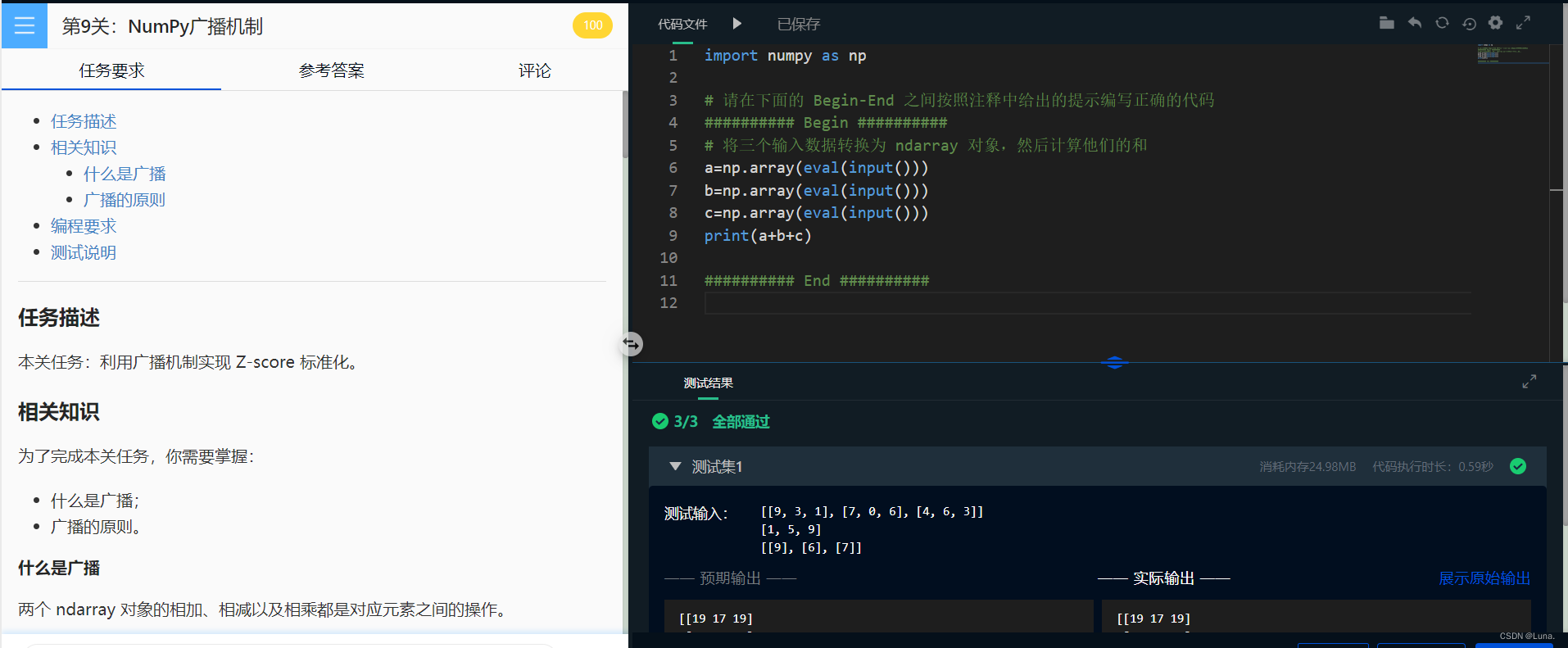Click the 测试输入 label
This screenshot has width=1568, height=648.
[696, 514]
